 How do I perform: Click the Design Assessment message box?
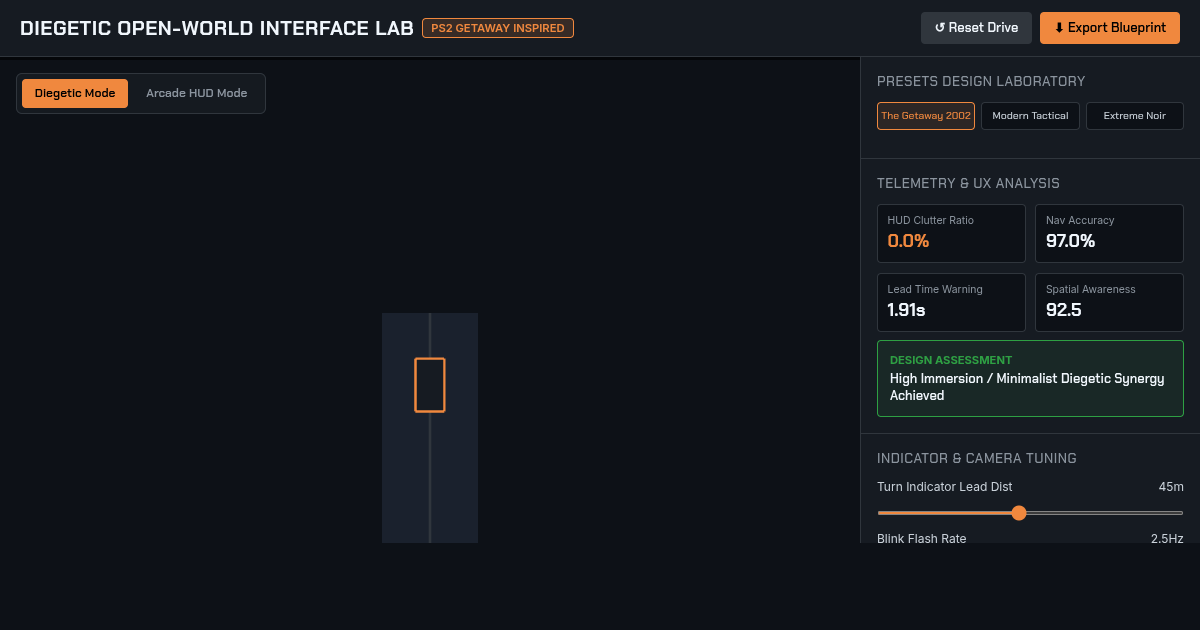tap(1030, 378)
